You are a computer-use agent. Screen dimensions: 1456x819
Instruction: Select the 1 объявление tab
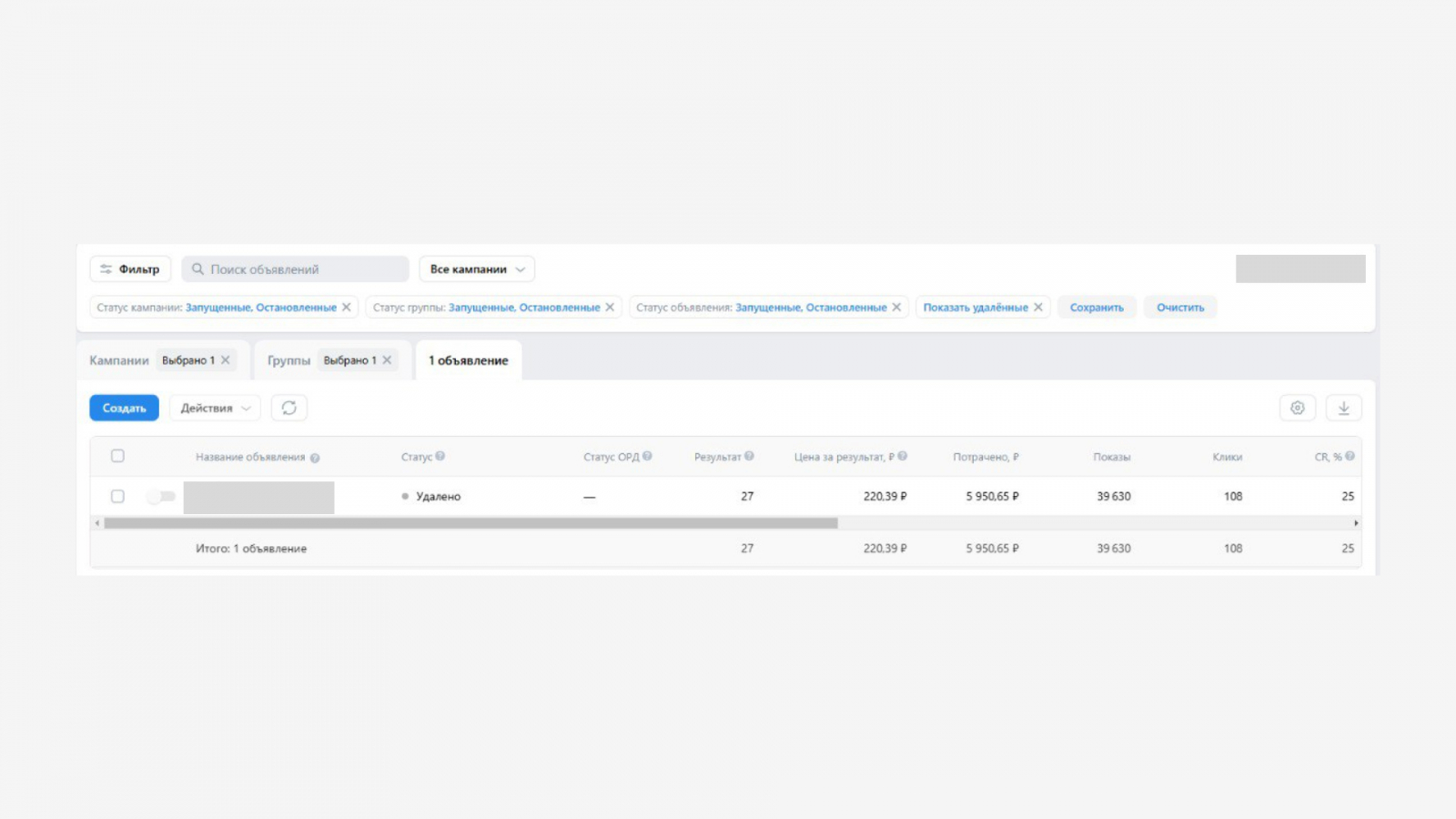pos(469,360)
